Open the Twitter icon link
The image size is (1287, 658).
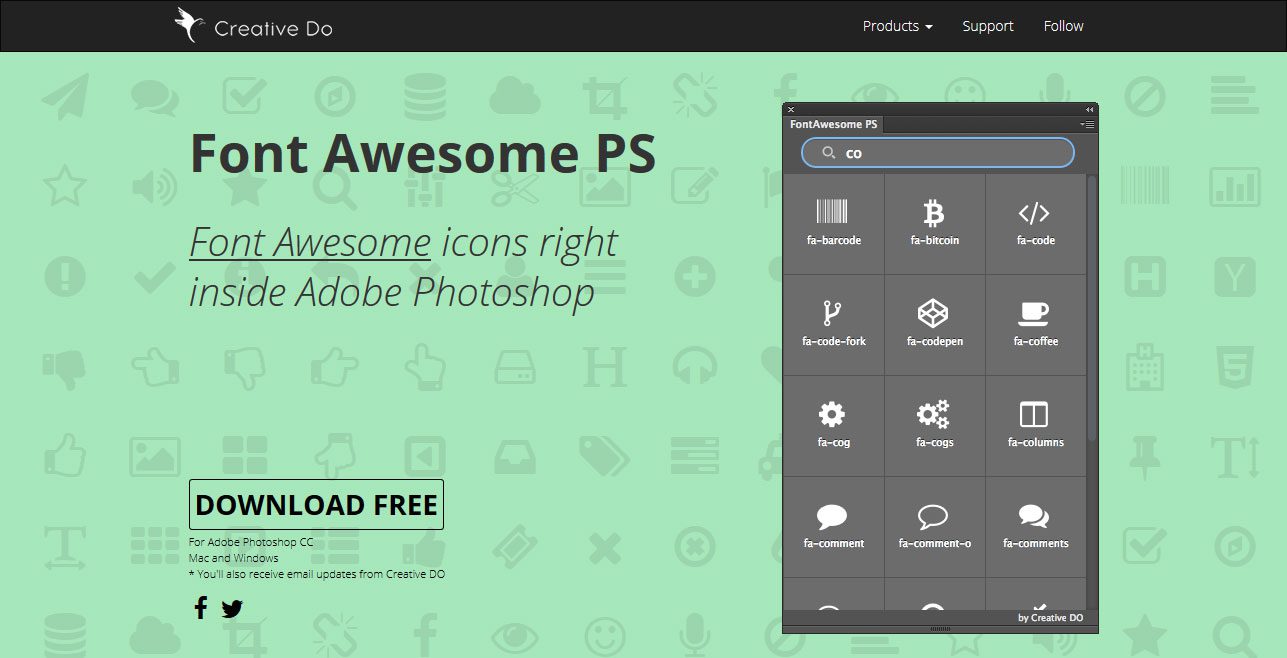tap(232, 607)
